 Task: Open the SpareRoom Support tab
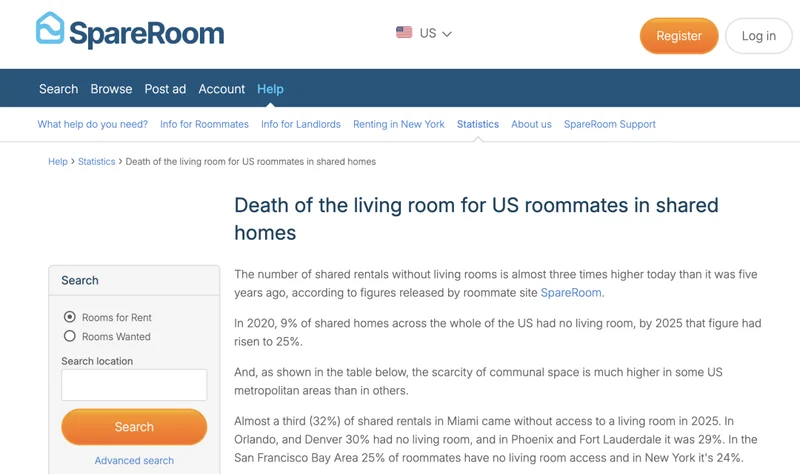(610, 124)
